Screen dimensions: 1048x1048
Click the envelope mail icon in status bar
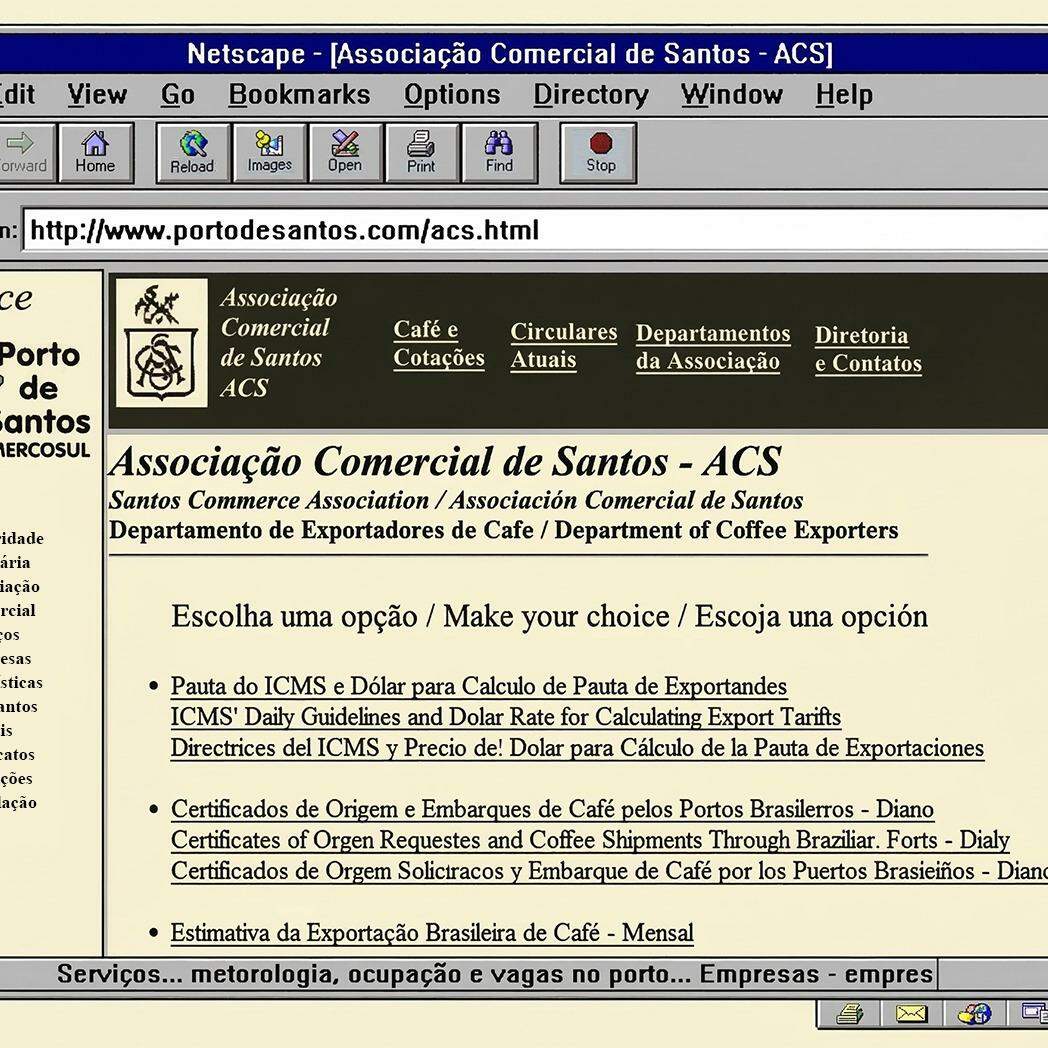click(912, 1015)
